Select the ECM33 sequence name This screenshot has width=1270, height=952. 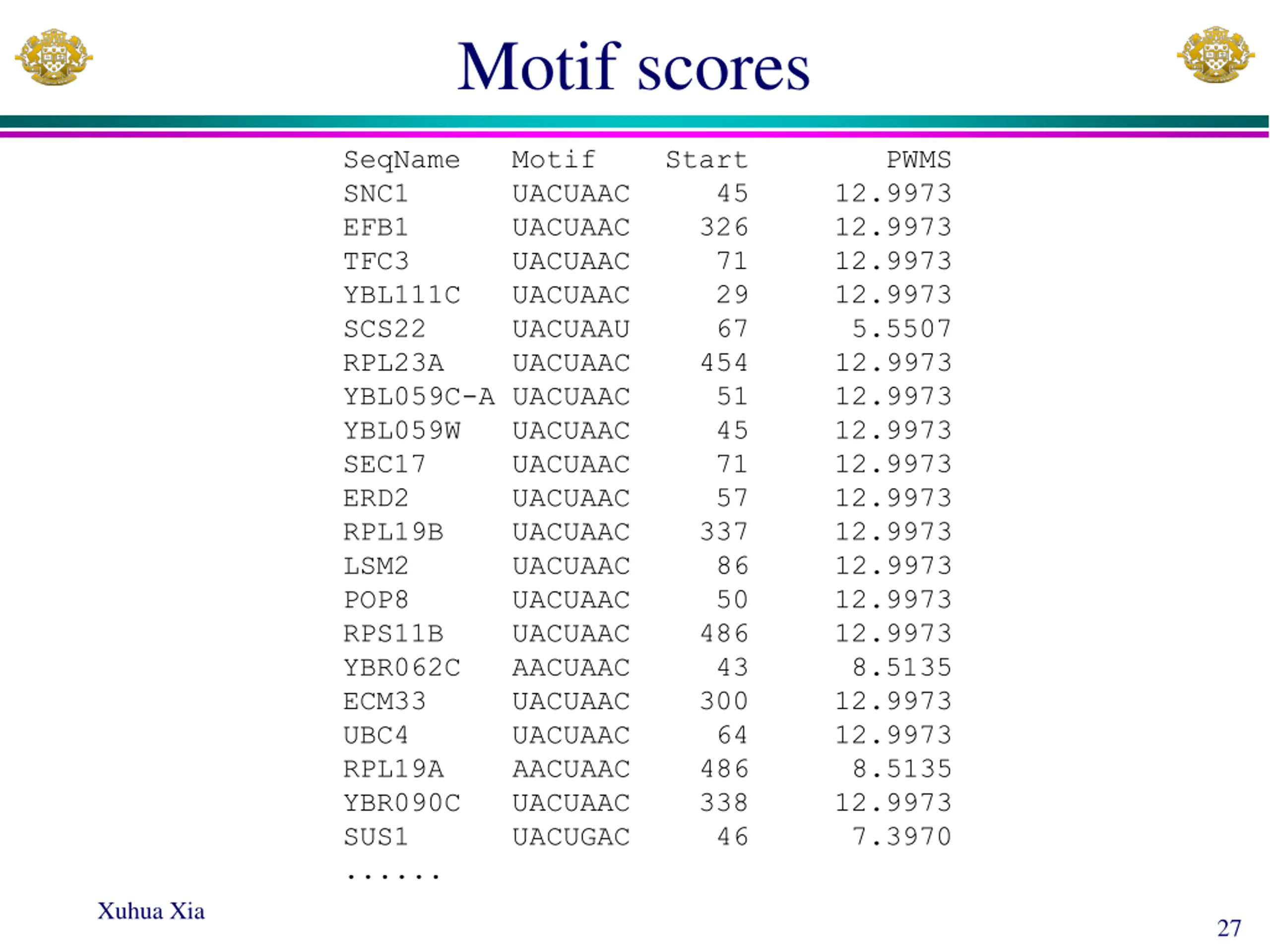pyautogui.click(x=384, y=701)
